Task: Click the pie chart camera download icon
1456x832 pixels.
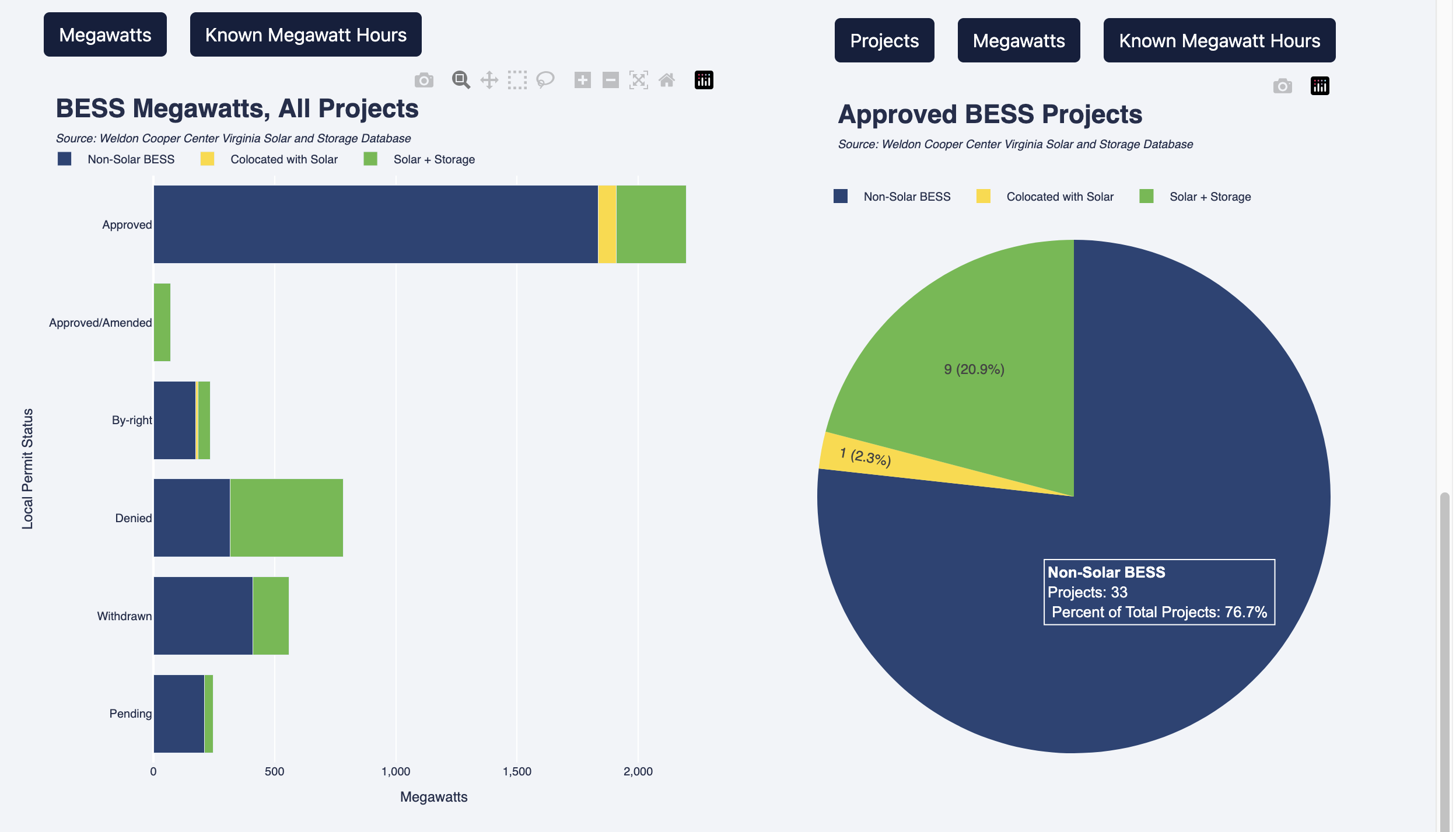Action: coord(1282,86)
